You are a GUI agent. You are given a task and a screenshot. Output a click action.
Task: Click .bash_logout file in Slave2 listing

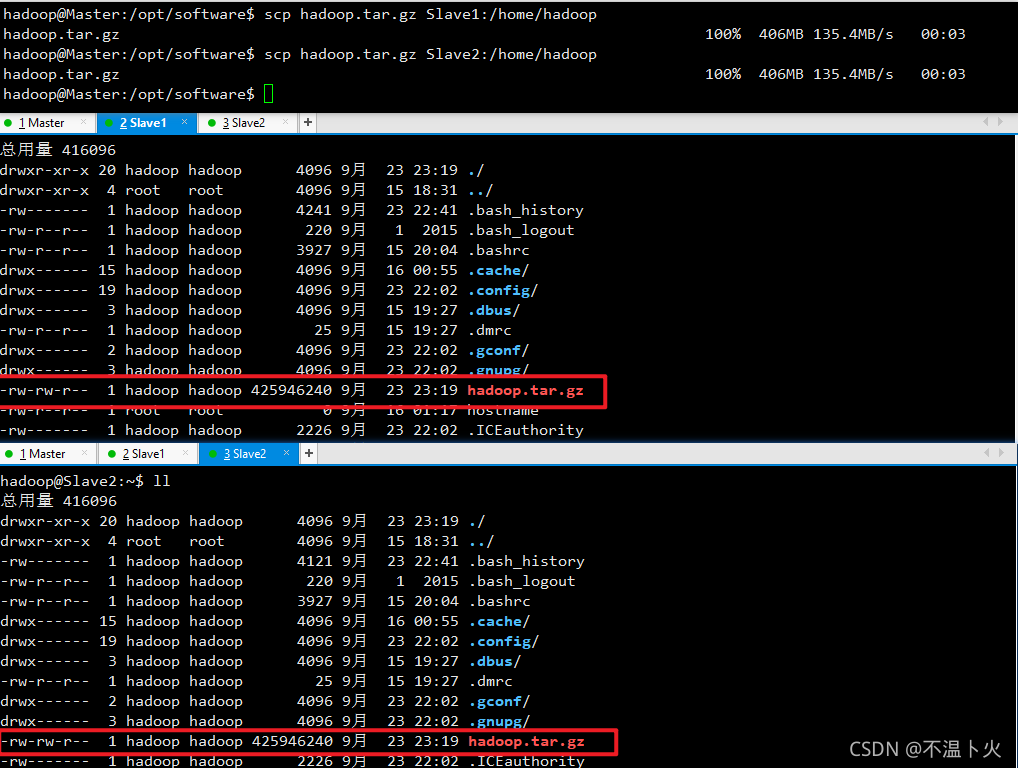(523, 582)
